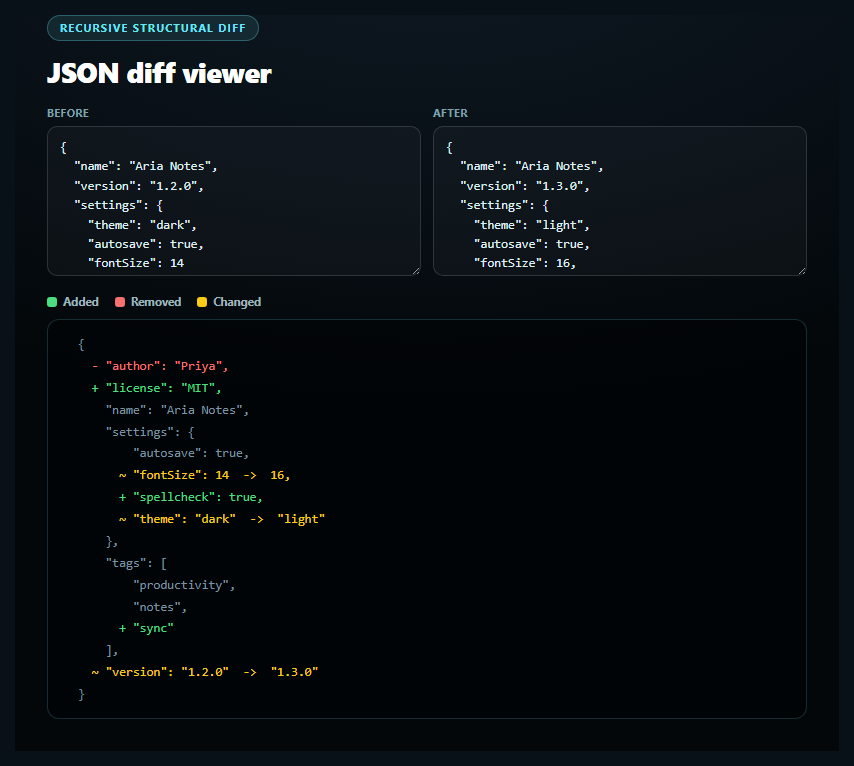The height and width of the screenshot is (766, 854).
Task: Click inside the AFTER JSON textarea
Action: 619,201
